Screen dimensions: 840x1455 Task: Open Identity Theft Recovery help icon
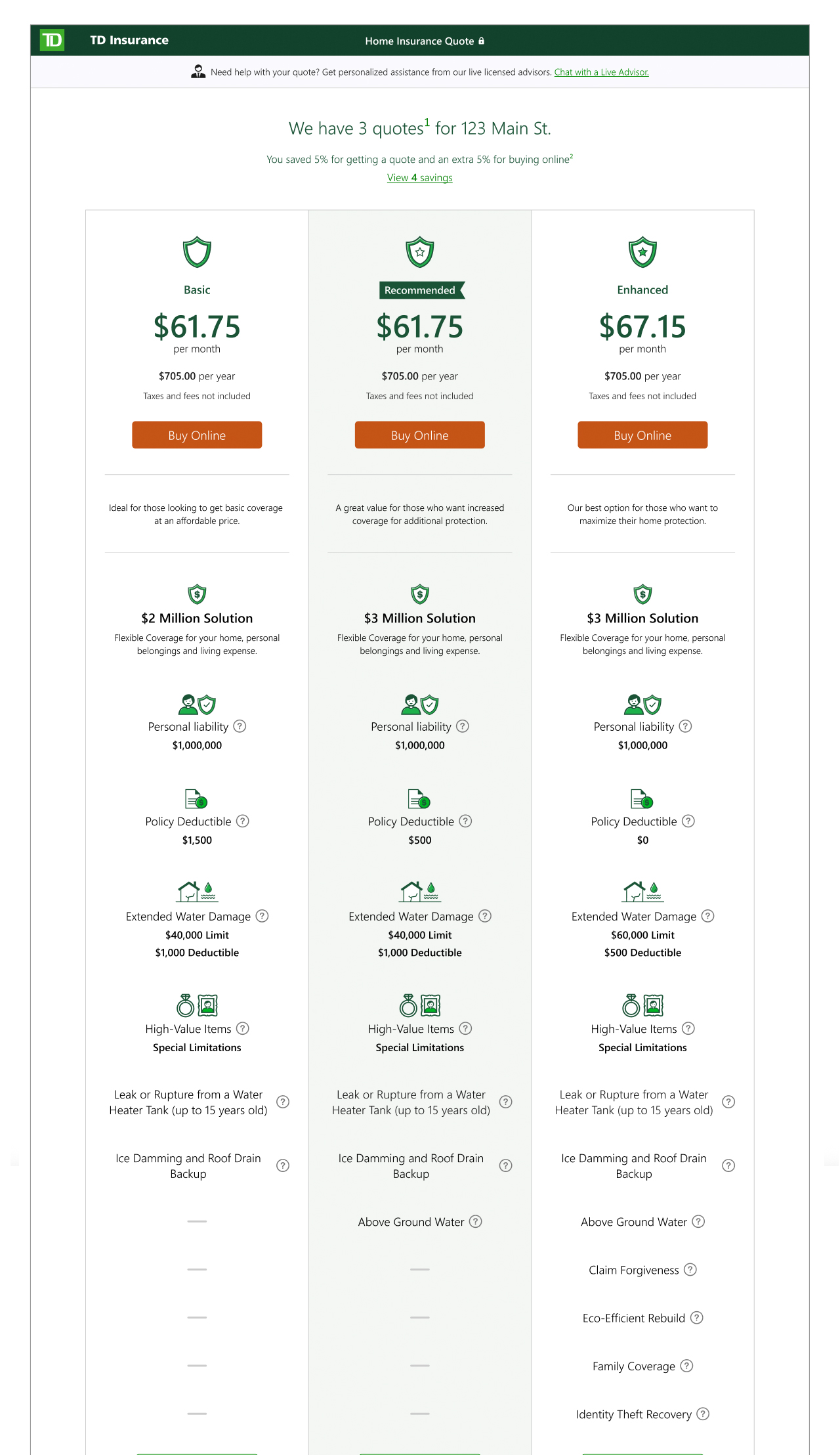coord(703,1414)
